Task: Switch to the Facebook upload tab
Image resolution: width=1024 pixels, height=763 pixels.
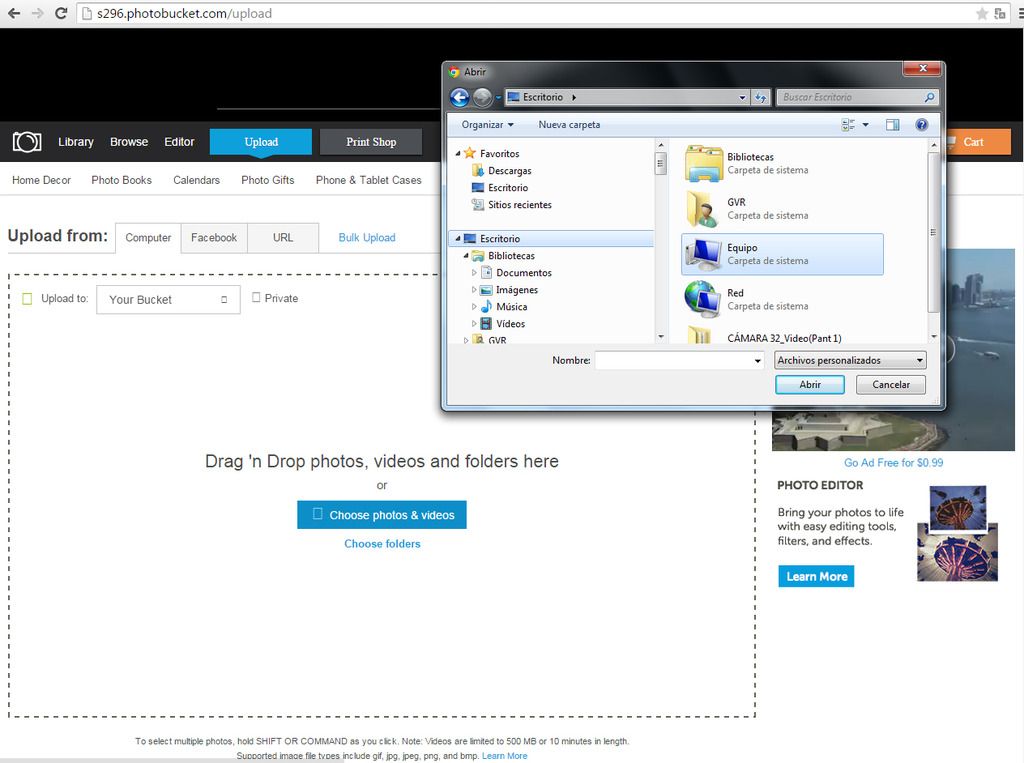Action: click(214, 238)
